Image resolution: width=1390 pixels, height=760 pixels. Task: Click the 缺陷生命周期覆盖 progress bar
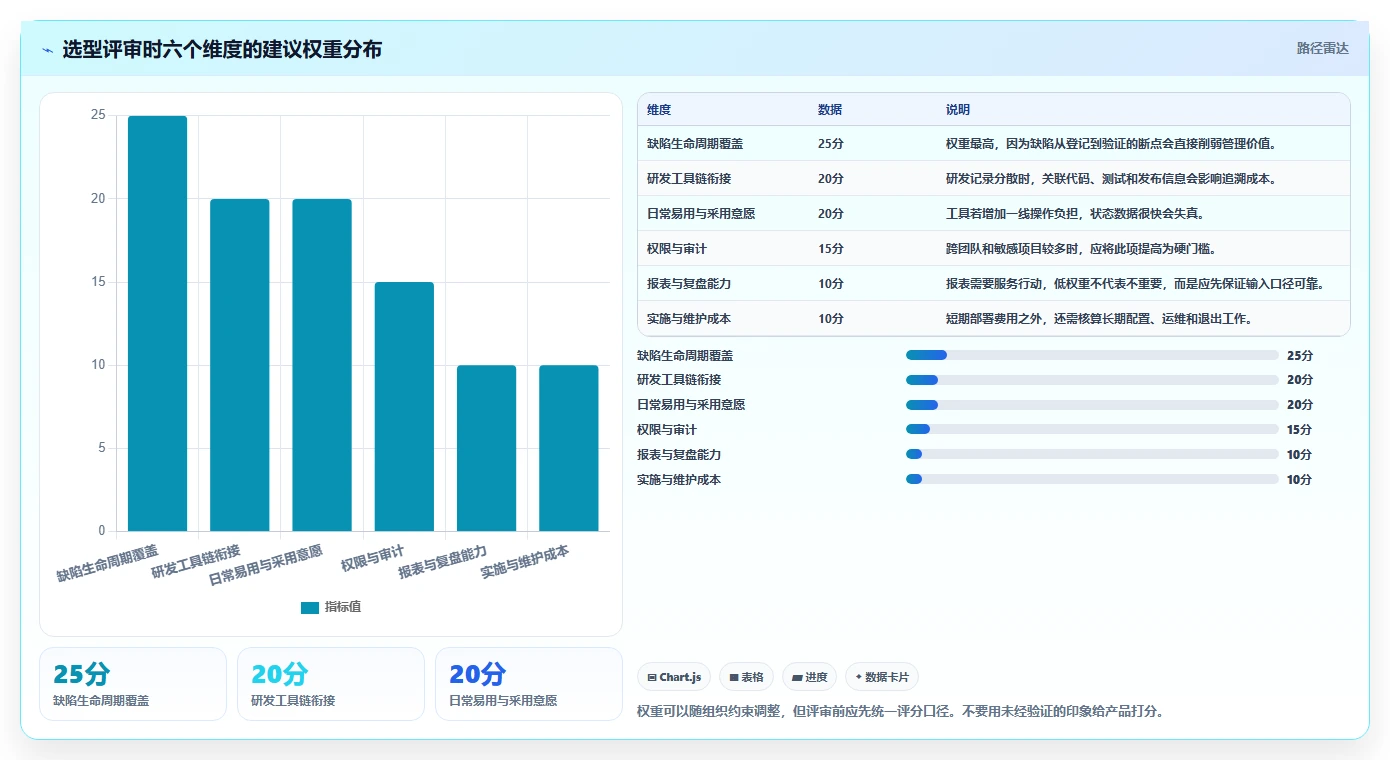(1092, 355)
